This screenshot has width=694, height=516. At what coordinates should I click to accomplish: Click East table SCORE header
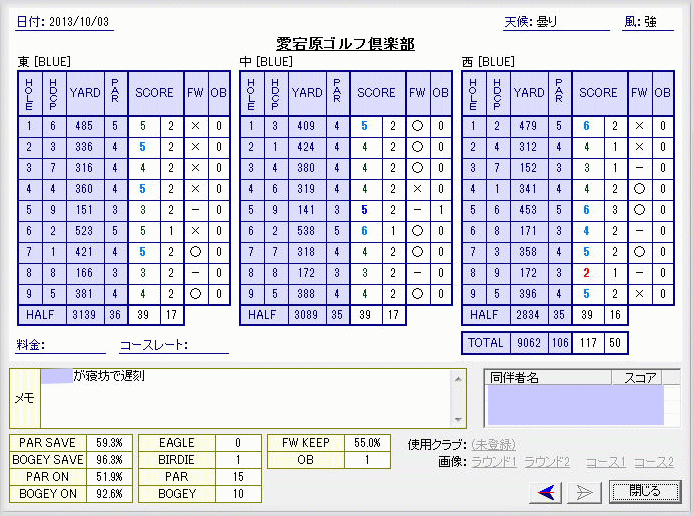(155, 93)
